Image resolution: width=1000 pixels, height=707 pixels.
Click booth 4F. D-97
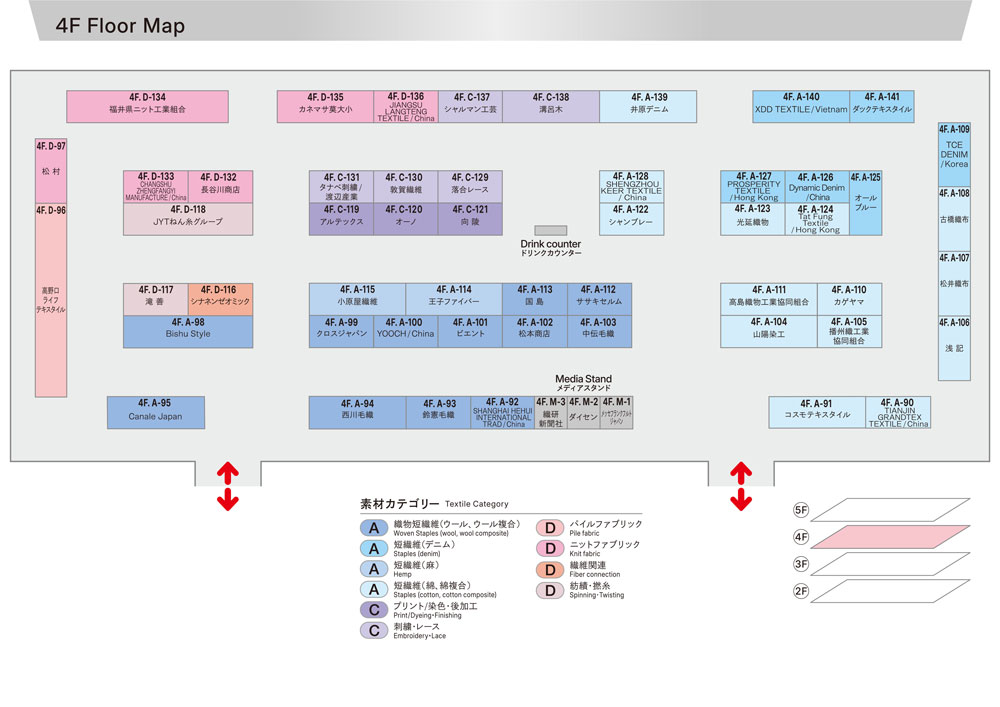(51, 171)
